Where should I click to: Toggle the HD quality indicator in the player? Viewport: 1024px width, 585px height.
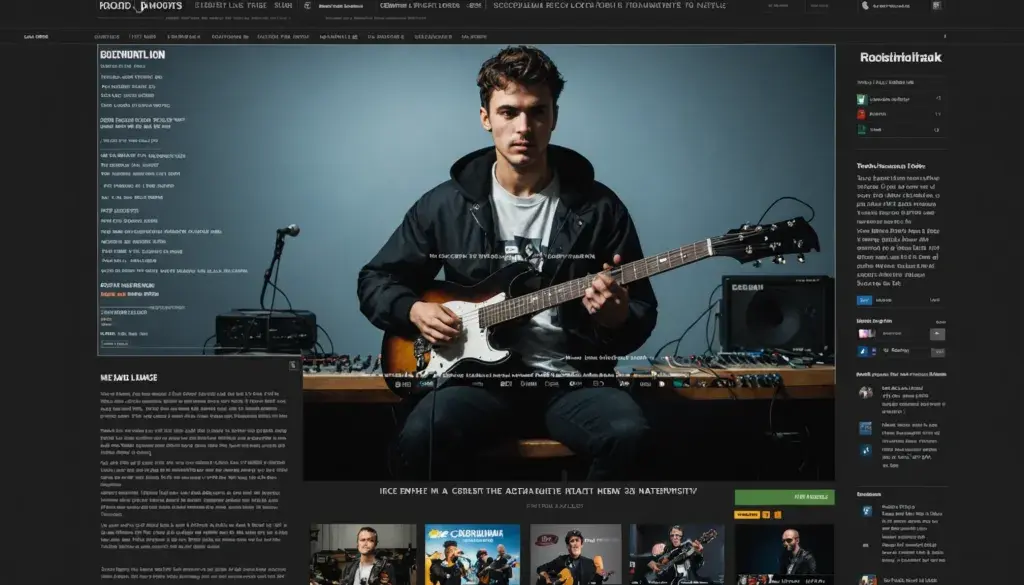(408, 382)
